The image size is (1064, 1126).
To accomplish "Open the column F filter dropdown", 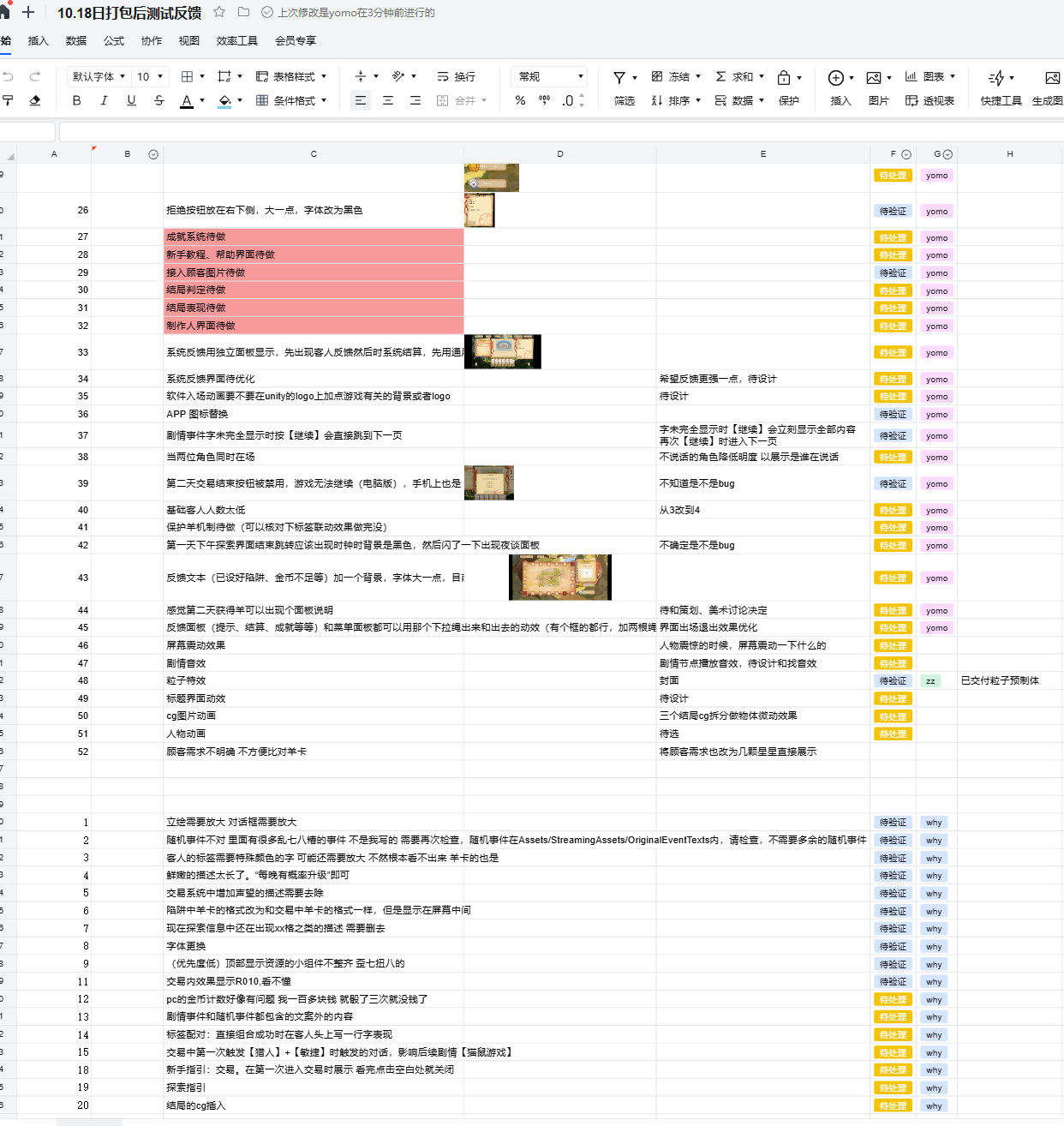I will 906,154.
